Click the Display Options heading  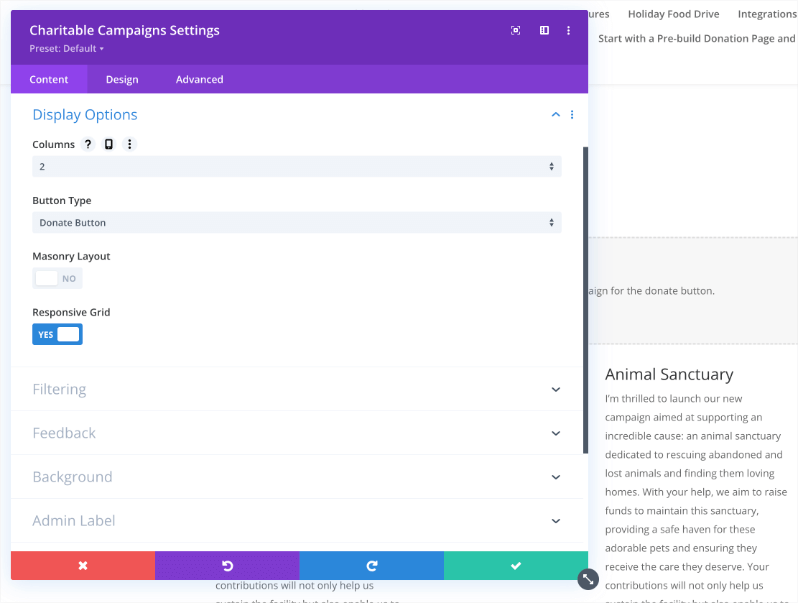[x=85, y=114]
